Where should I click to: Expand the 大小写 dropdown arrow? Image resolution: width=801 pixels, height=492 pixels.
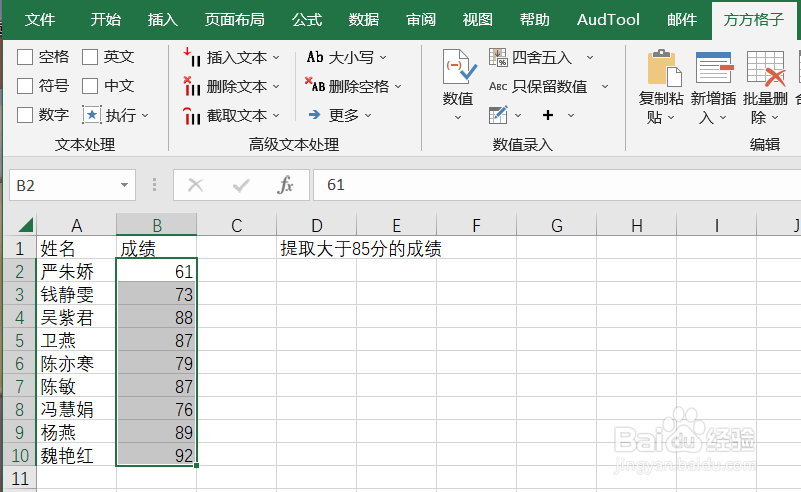pos(383,58)
